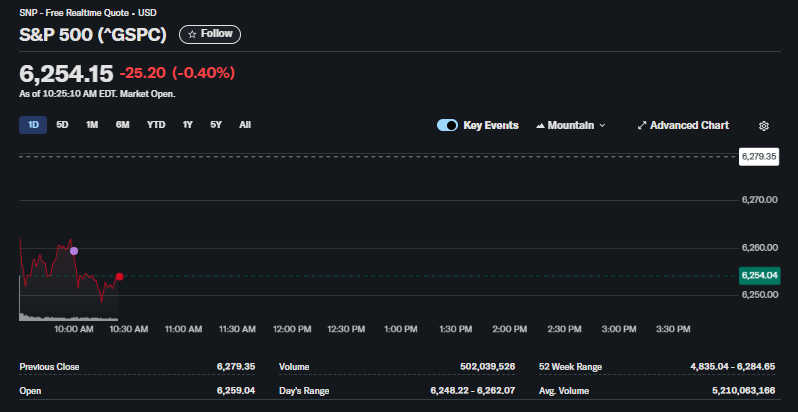Click the Open value 6,259.04
This screenshot has height=412, width=798.
pyautogui.click(x=236, y=391)
